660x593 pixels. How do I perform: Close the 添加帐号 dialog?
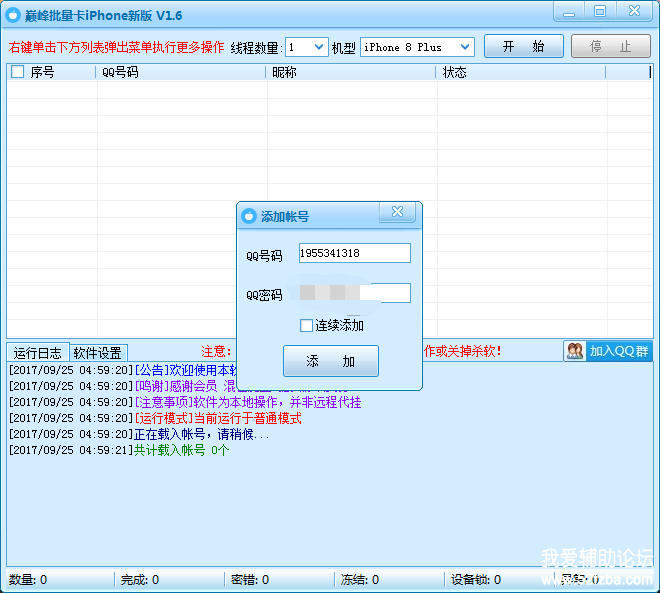[x=397, y=212]
